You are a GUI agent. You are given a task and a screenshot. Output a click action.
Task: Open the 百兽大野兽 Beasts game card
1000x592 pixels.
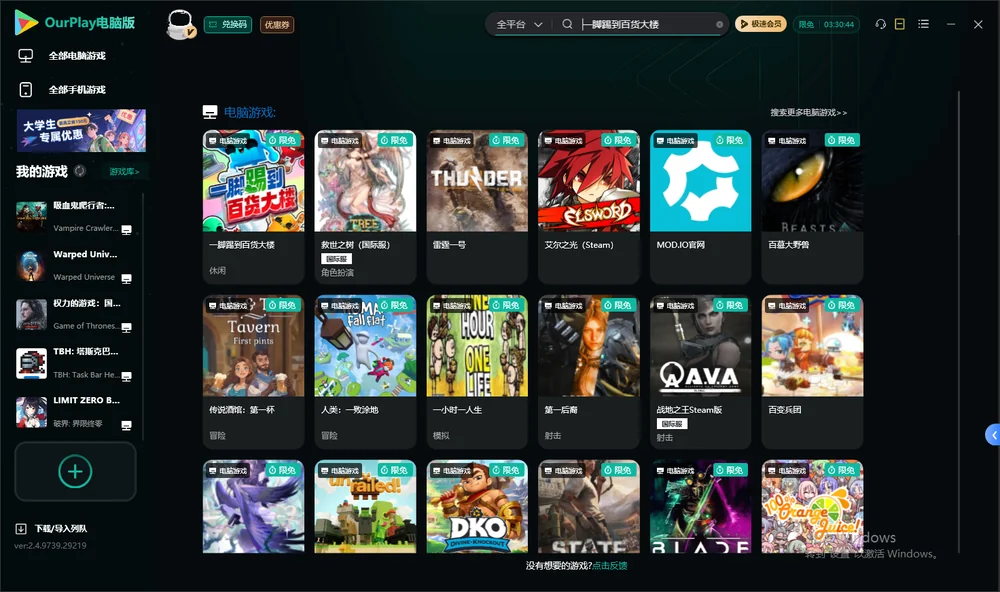click(x=812, y=207)
